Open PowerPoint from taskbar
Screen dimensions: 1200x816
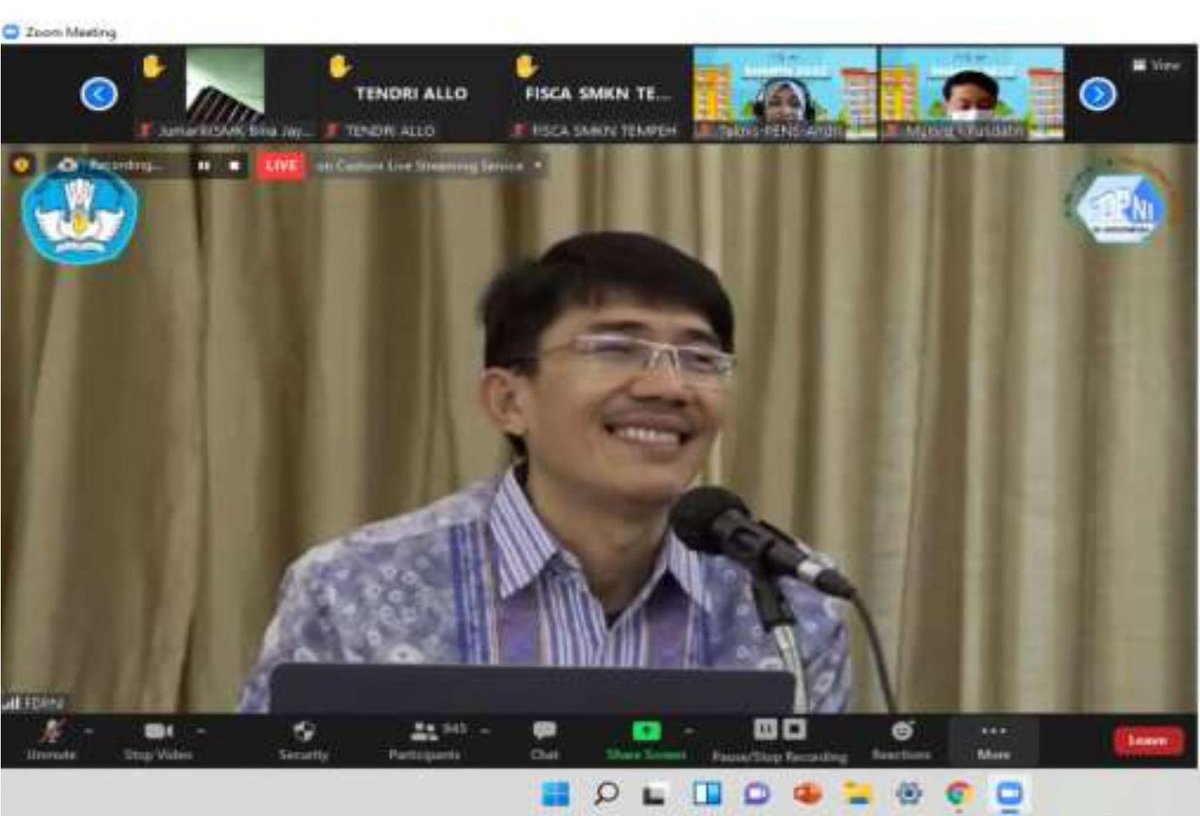click(808, 794)
